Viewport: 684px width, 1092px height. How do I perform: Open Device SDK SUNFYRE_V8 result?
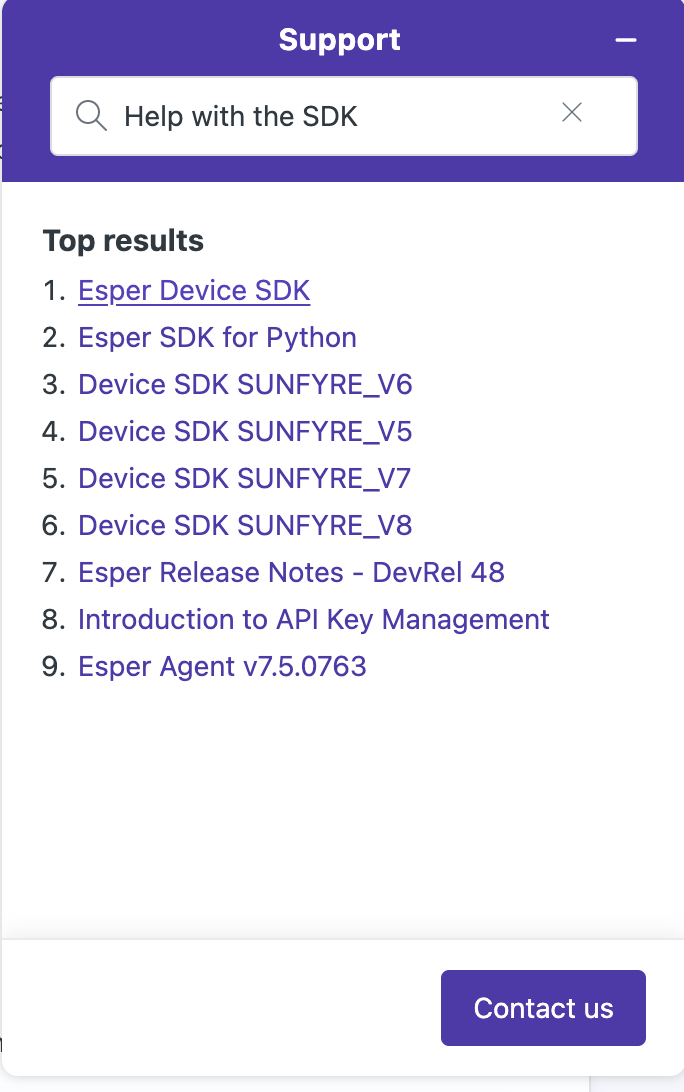(245, 525)
